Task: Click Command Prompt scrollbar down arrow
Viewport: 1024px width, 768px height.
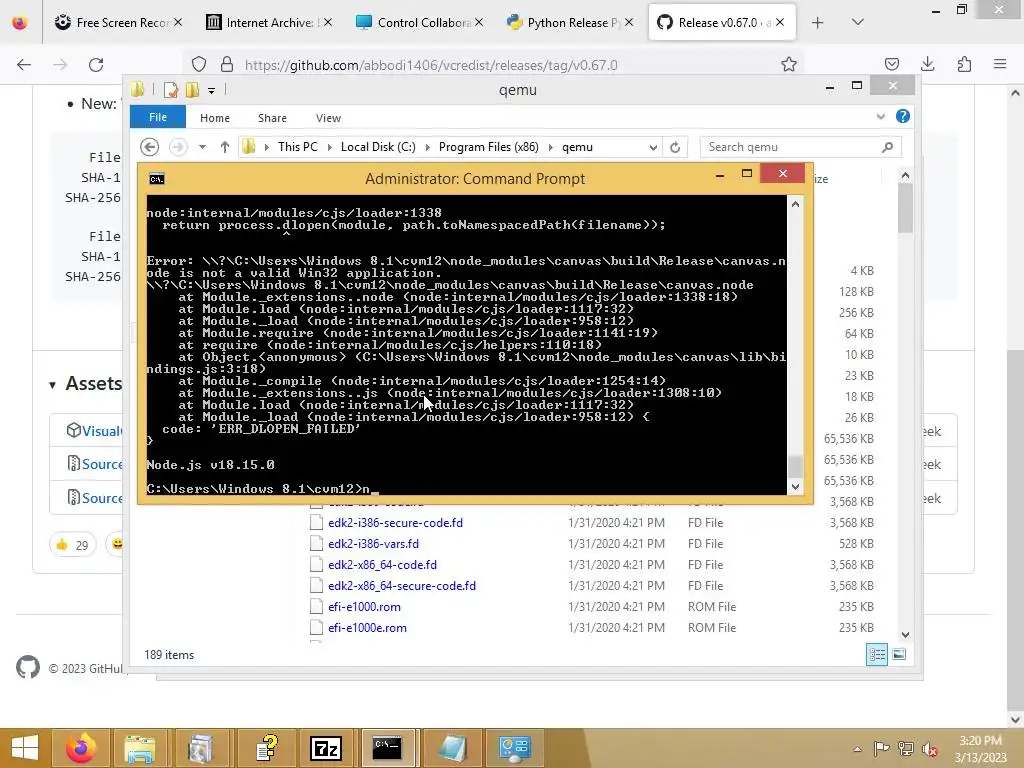Action: point(795,486)
